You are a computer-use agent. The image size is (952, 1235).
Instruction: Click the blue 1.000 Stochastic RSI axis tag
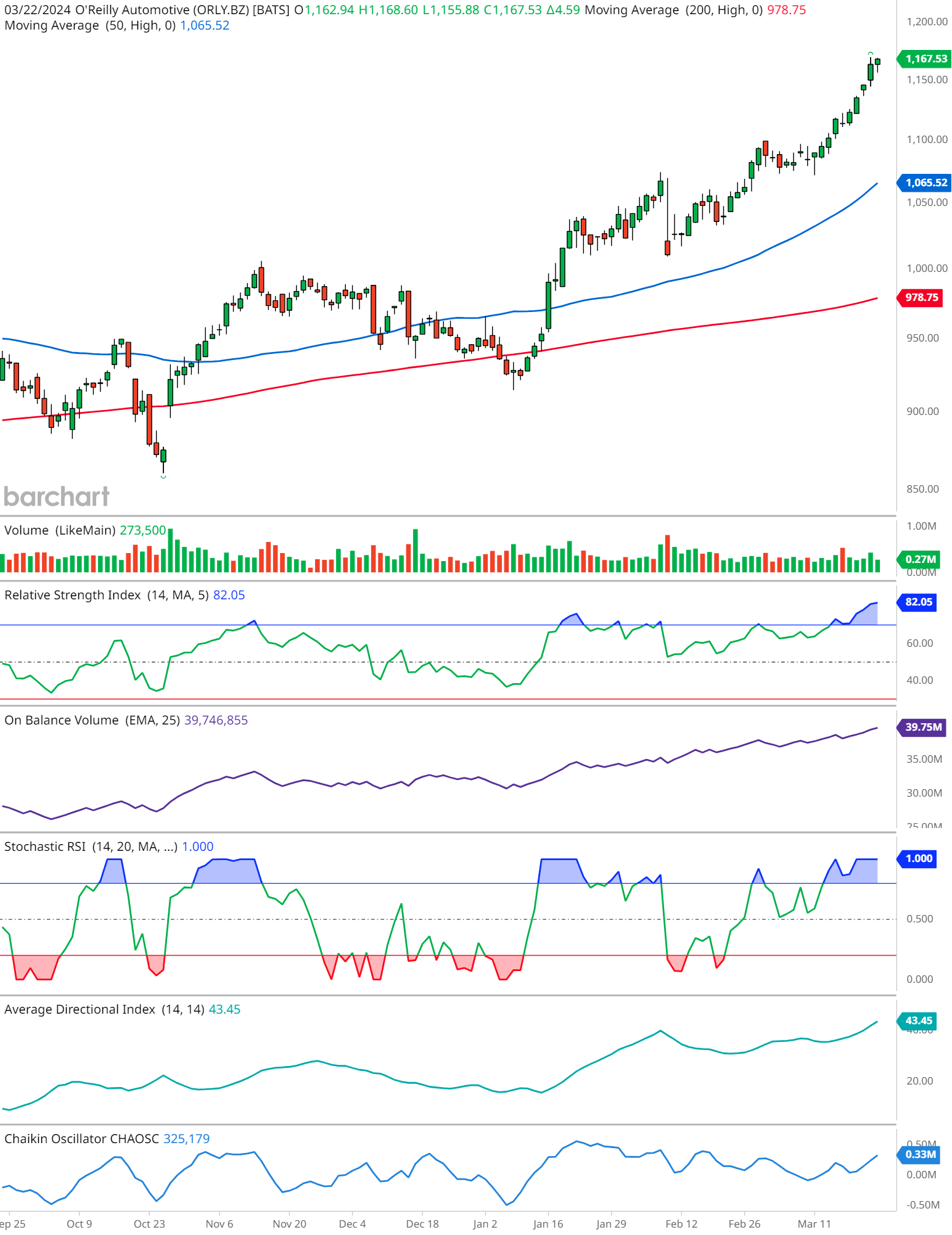(x=917, y=858)
